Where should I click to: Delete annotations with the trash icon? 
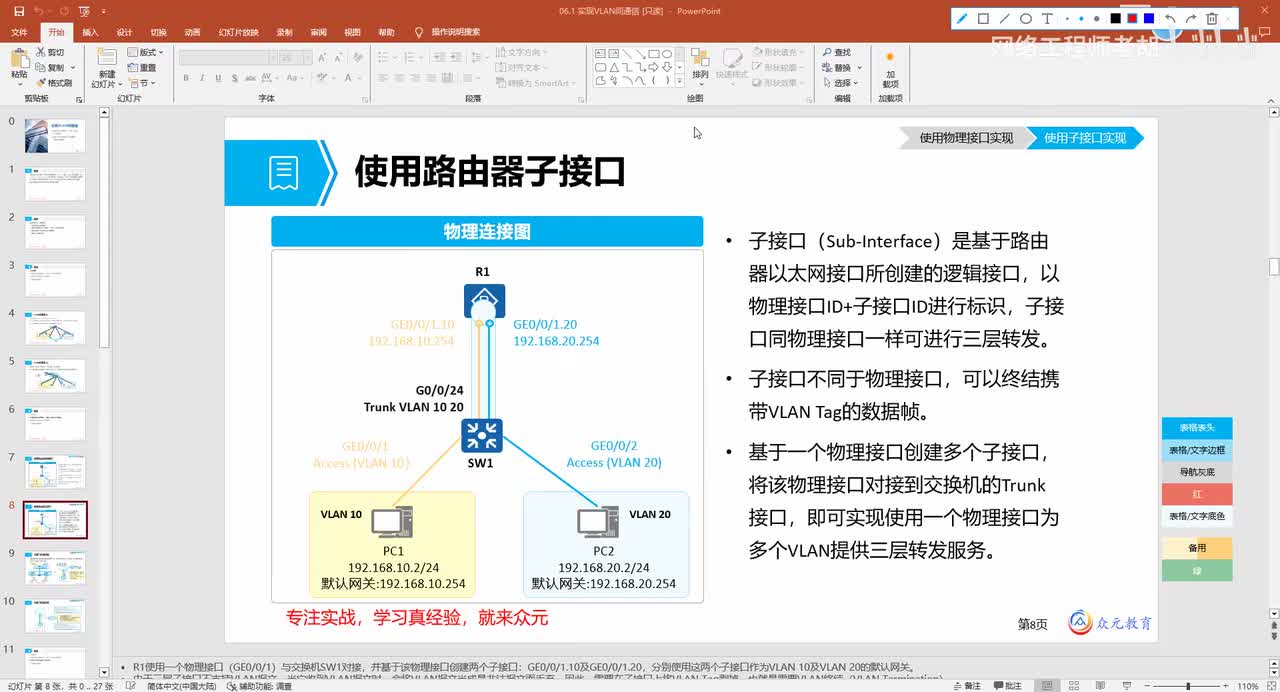click(1212, 18)
